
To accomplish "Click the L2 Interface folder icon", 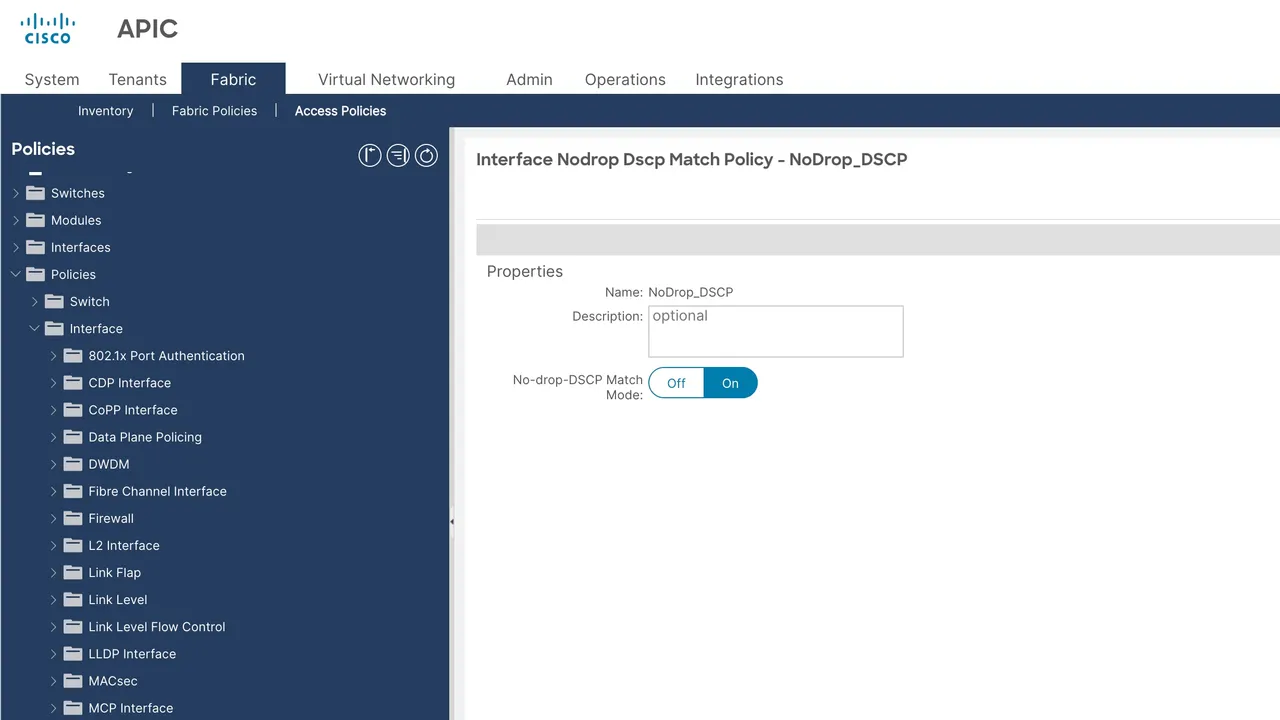I will pyautogui.click(x=73, y=545).
